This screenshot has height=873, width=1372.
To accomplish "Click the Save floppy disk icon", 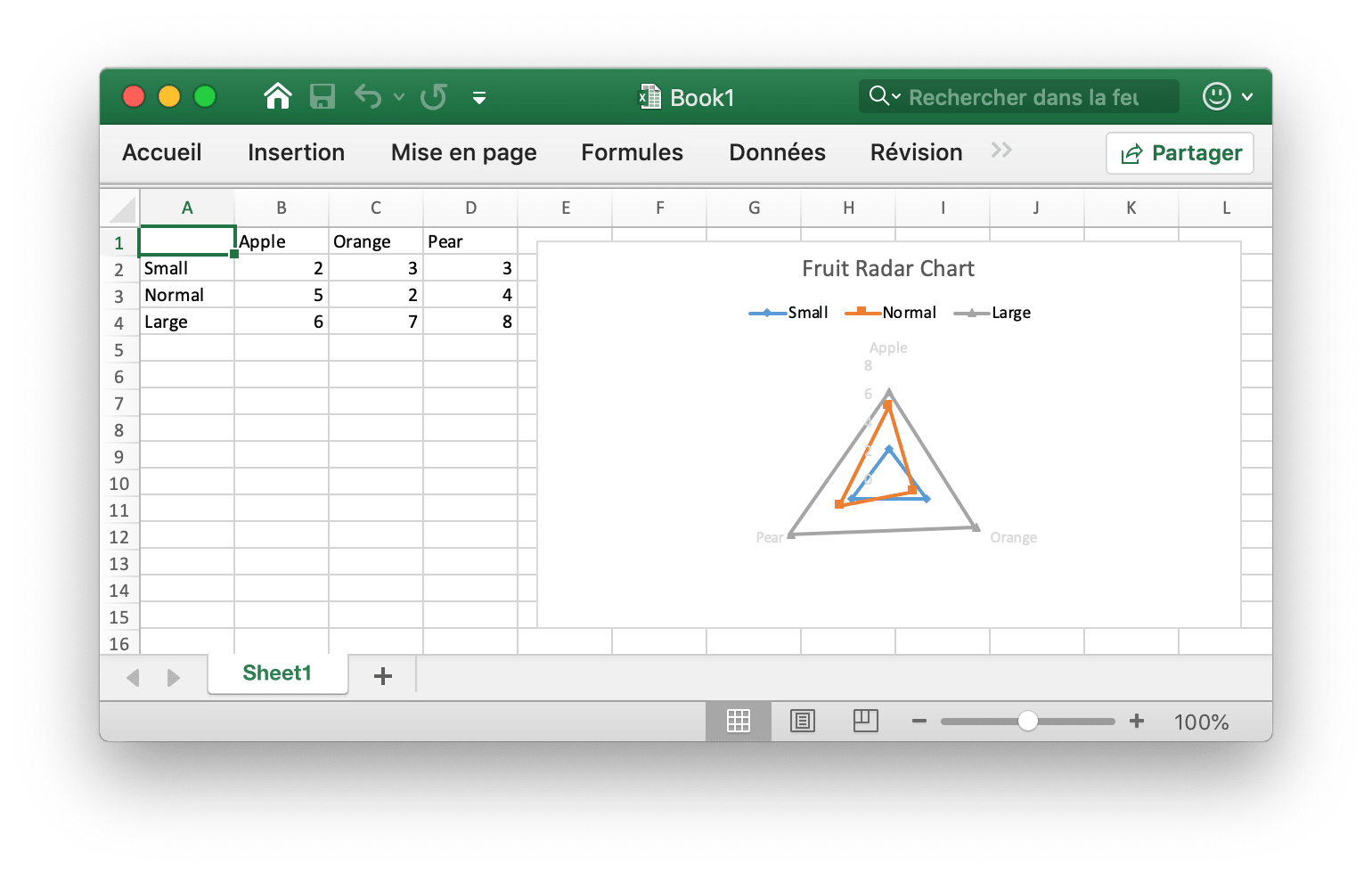I will tap(322, 96).
